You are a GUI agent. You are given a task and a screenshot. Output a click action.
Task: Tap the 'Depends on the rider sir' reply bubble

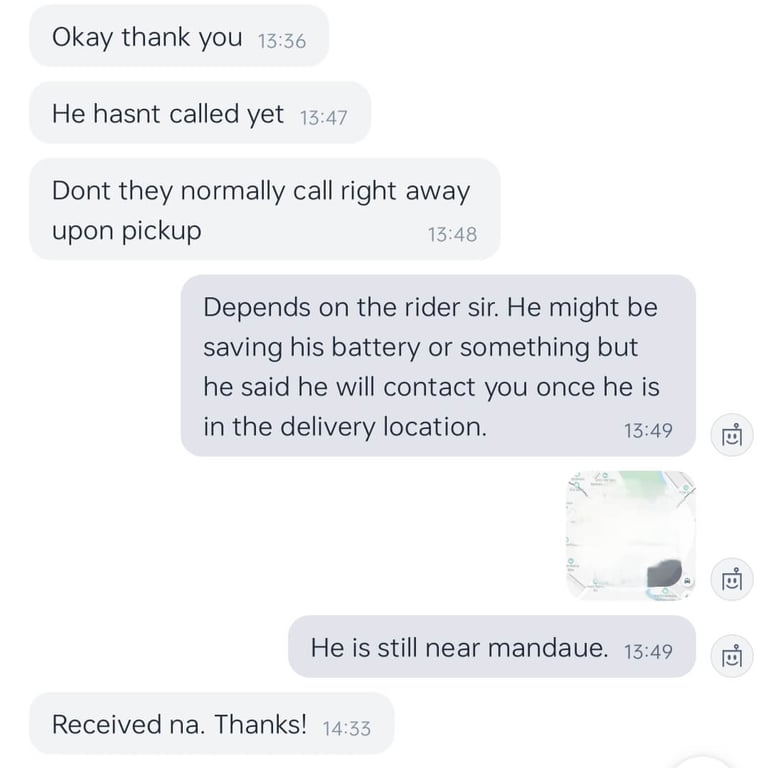coord(438,366)
